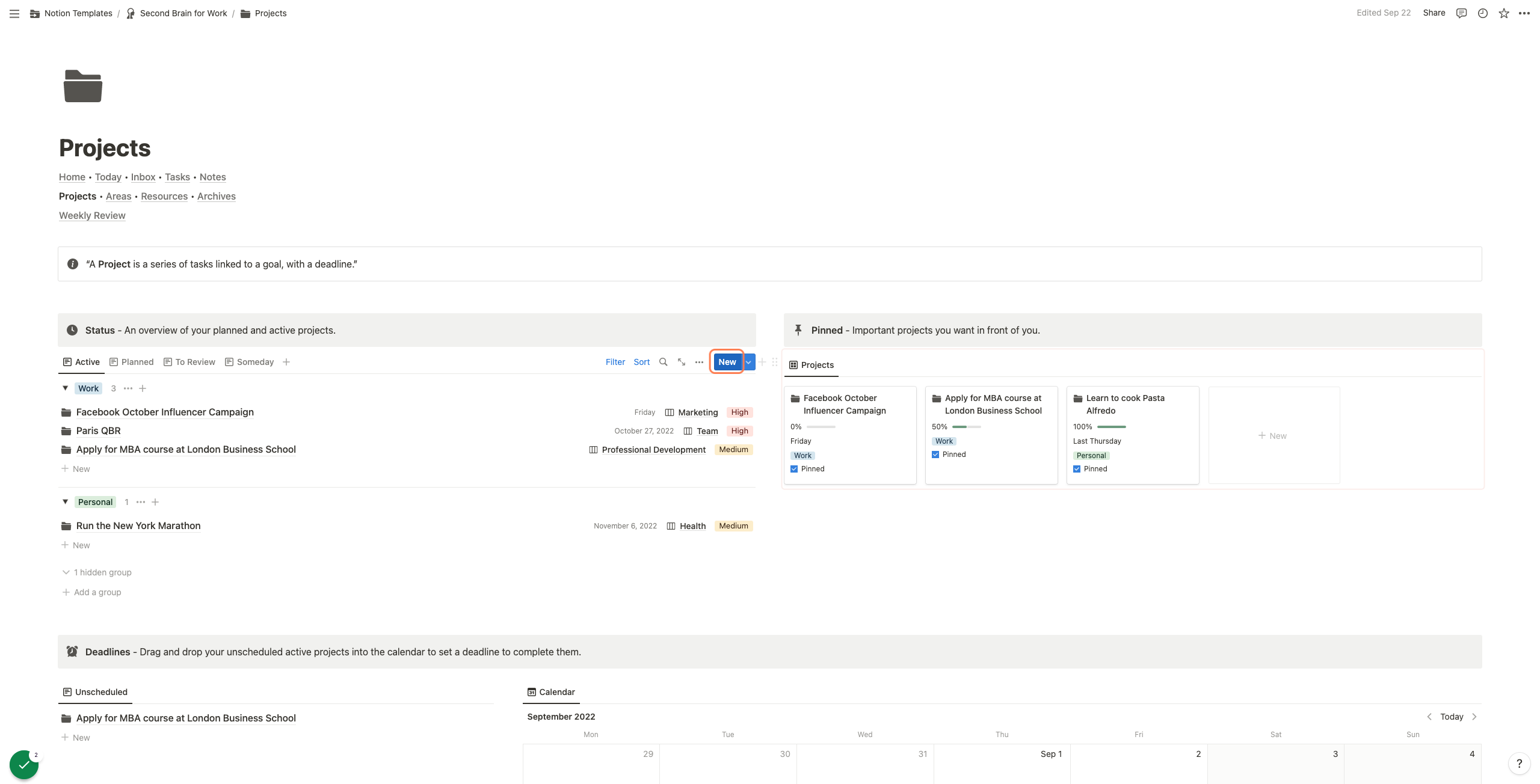Click 50% progress bar on MBA card
The image size is (1540, 784).
tap(967, 427)
